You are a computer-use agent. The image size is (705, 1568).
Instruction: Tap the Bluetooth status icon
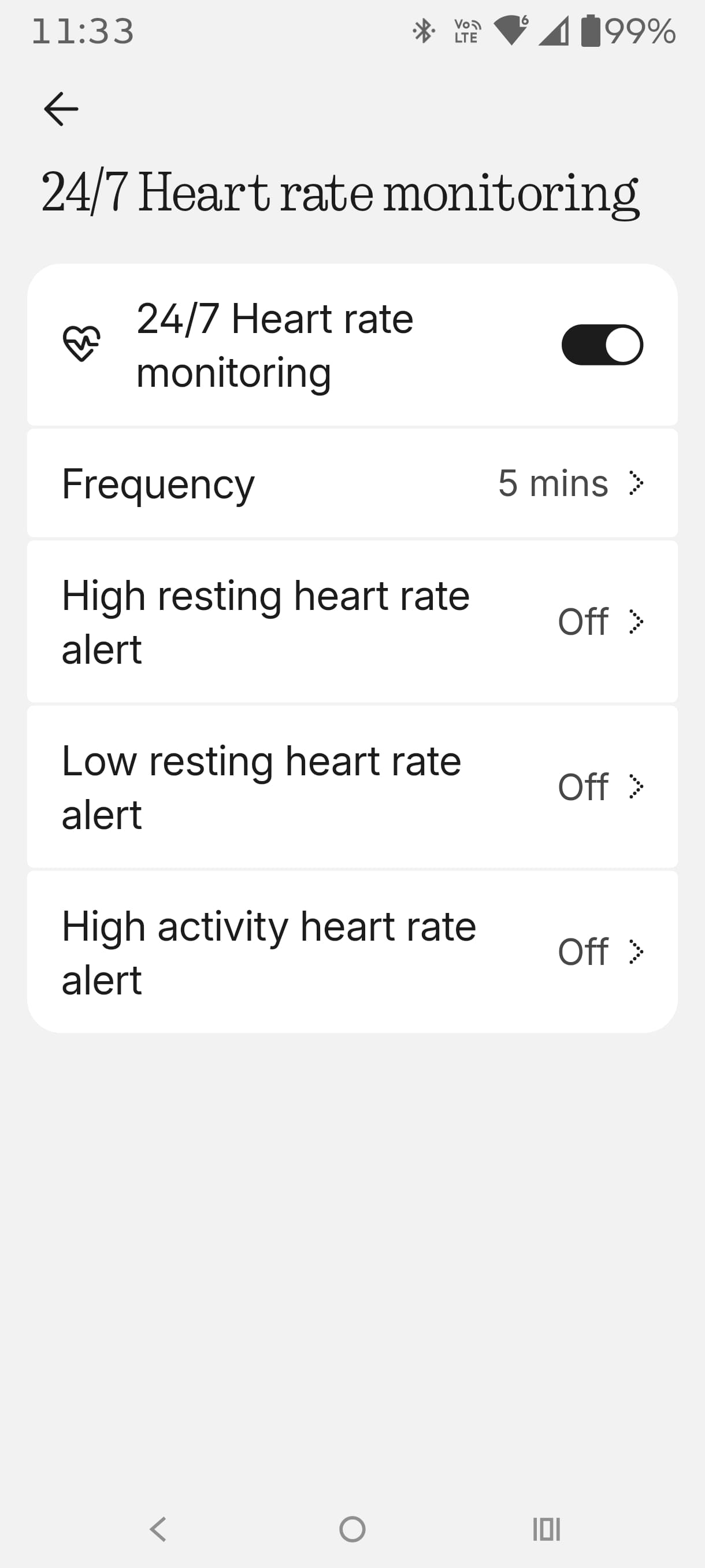pyautogui.click(x=423, y=31)
